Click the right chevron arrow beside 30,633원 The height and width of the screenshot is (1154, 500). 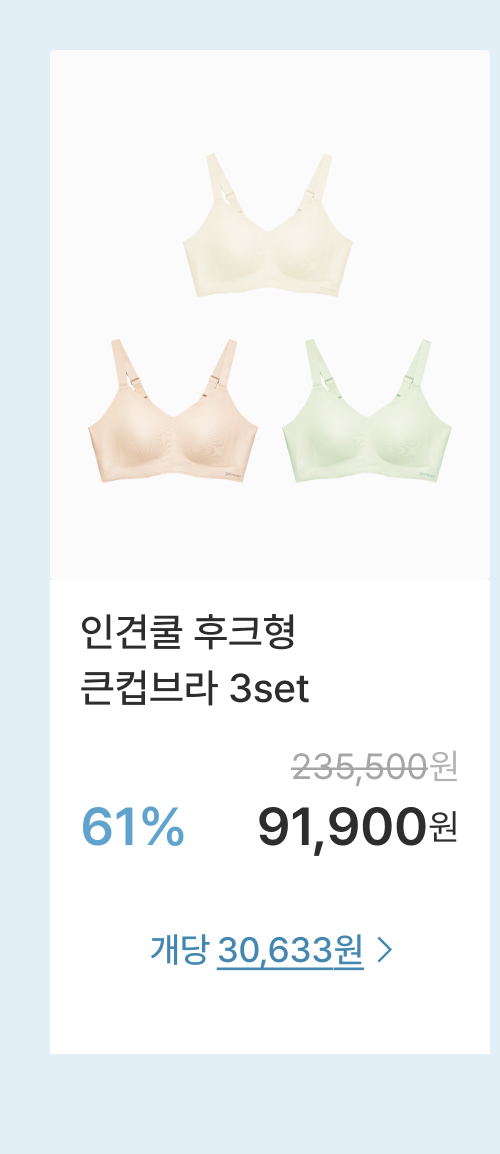tap(384, 950)
